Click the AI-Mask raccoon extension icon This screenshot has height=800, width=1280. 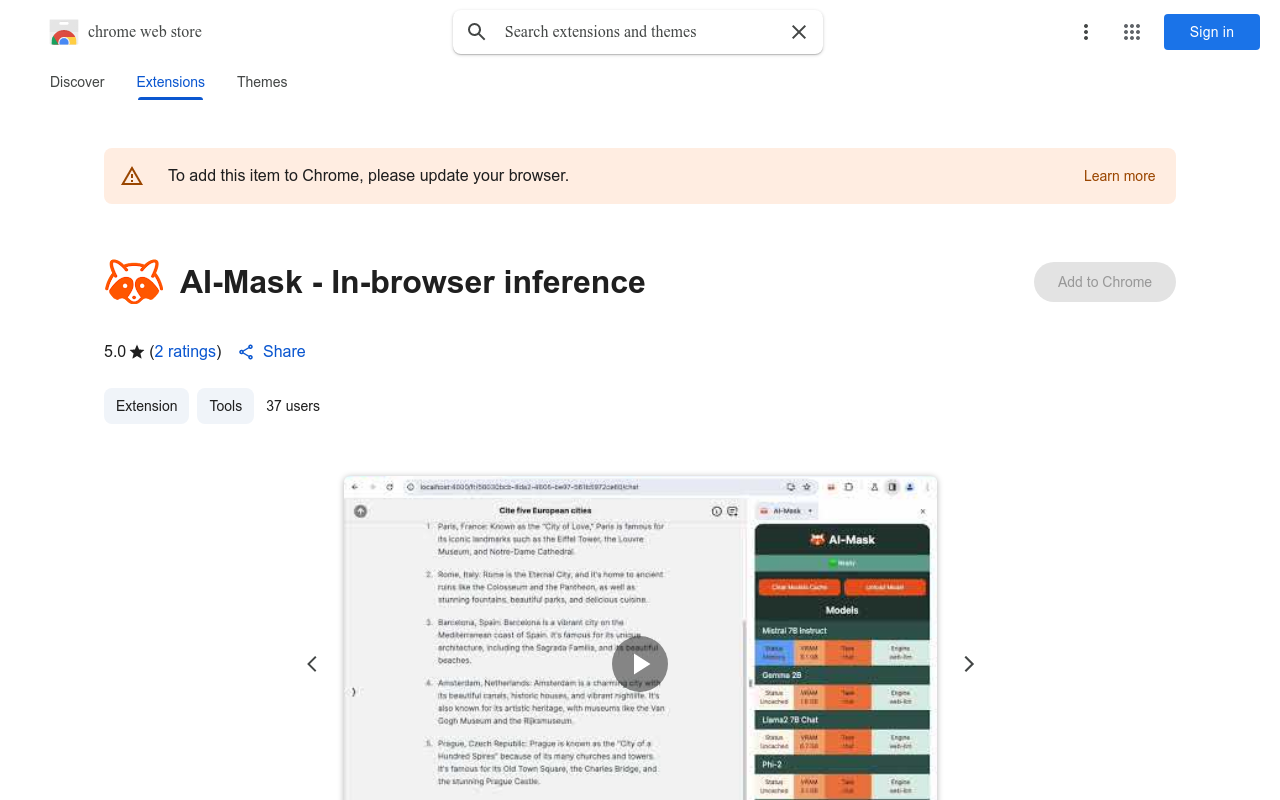[134, 282]
